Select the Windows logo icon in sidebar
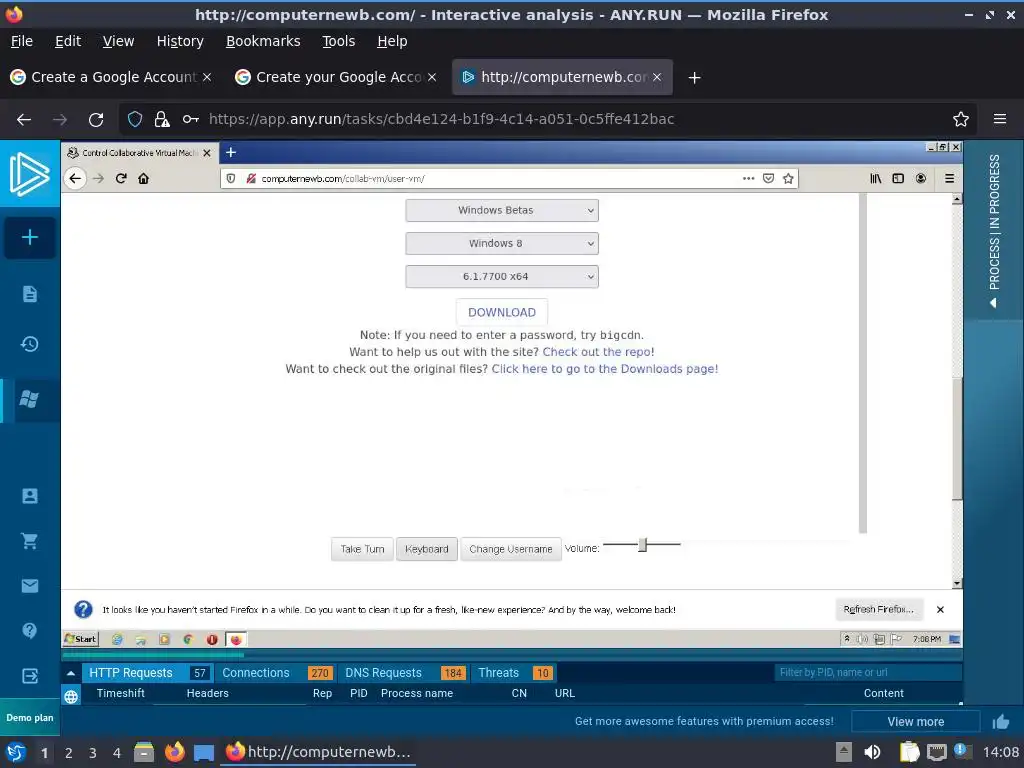The image size is (1024, 768). 29,398
